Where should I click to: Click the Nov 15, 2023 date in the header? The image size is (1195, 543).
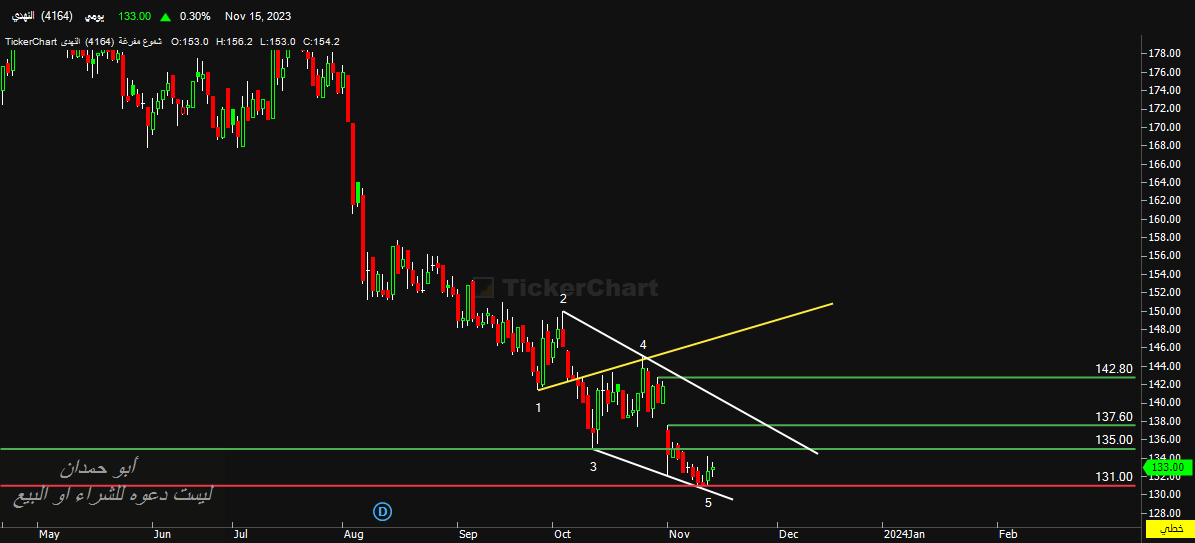click(258, 16)
